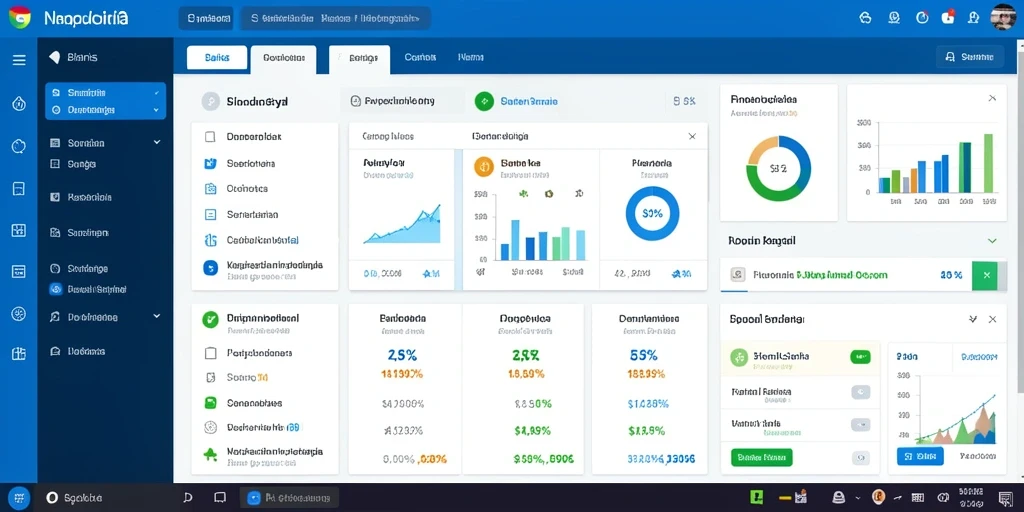Image resolution: width=1024 pixels, height=512 pixels.
Task: Click the blue button under the line chart
Action: point(920,456)
